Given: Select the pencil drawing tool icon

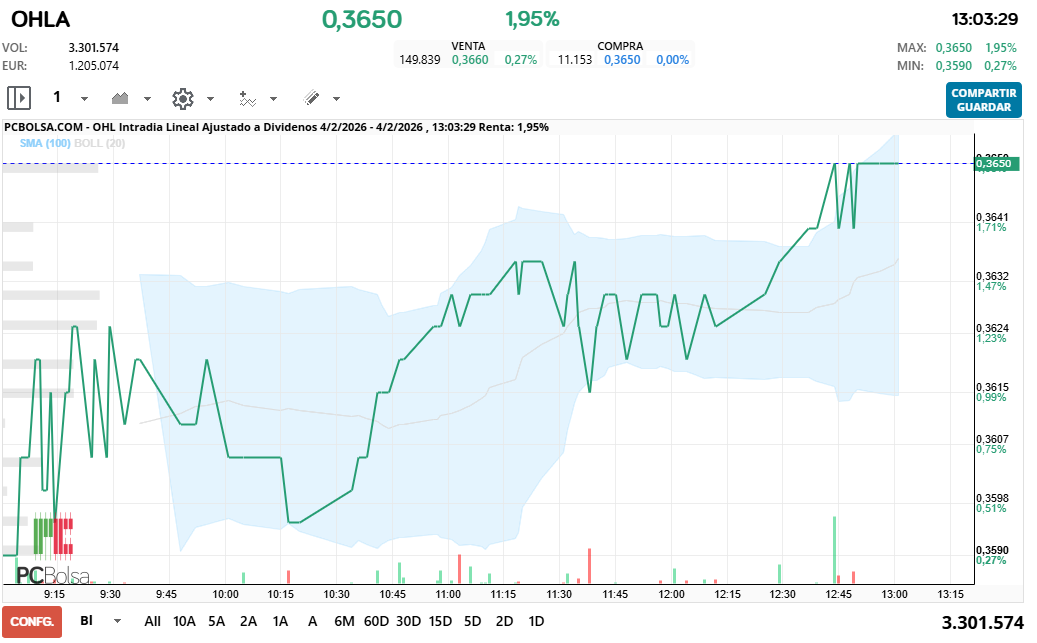Looking at the screenshot, I should (x=311, y=98).
